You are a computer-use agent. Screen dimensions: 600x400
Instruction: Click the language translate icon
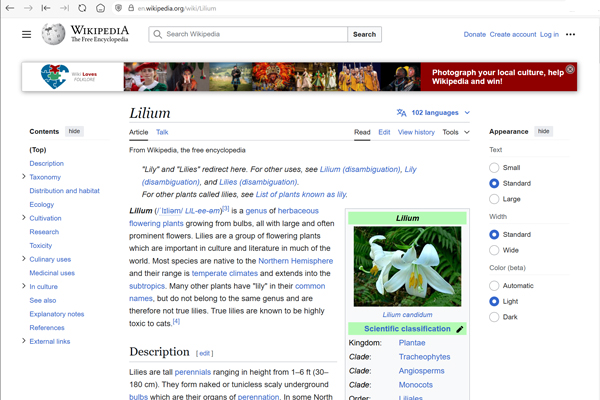[401, 113]
